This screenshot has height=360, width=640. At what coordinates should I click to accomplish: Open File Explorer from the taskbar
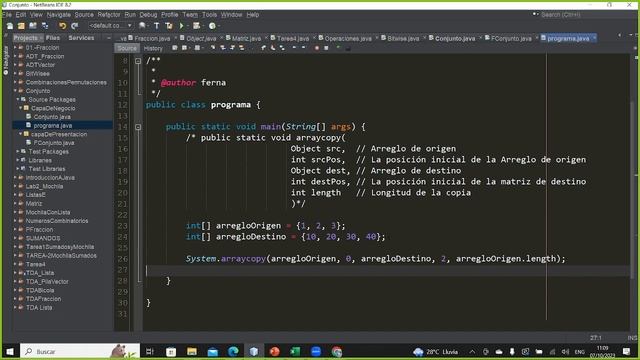(192, 351)
